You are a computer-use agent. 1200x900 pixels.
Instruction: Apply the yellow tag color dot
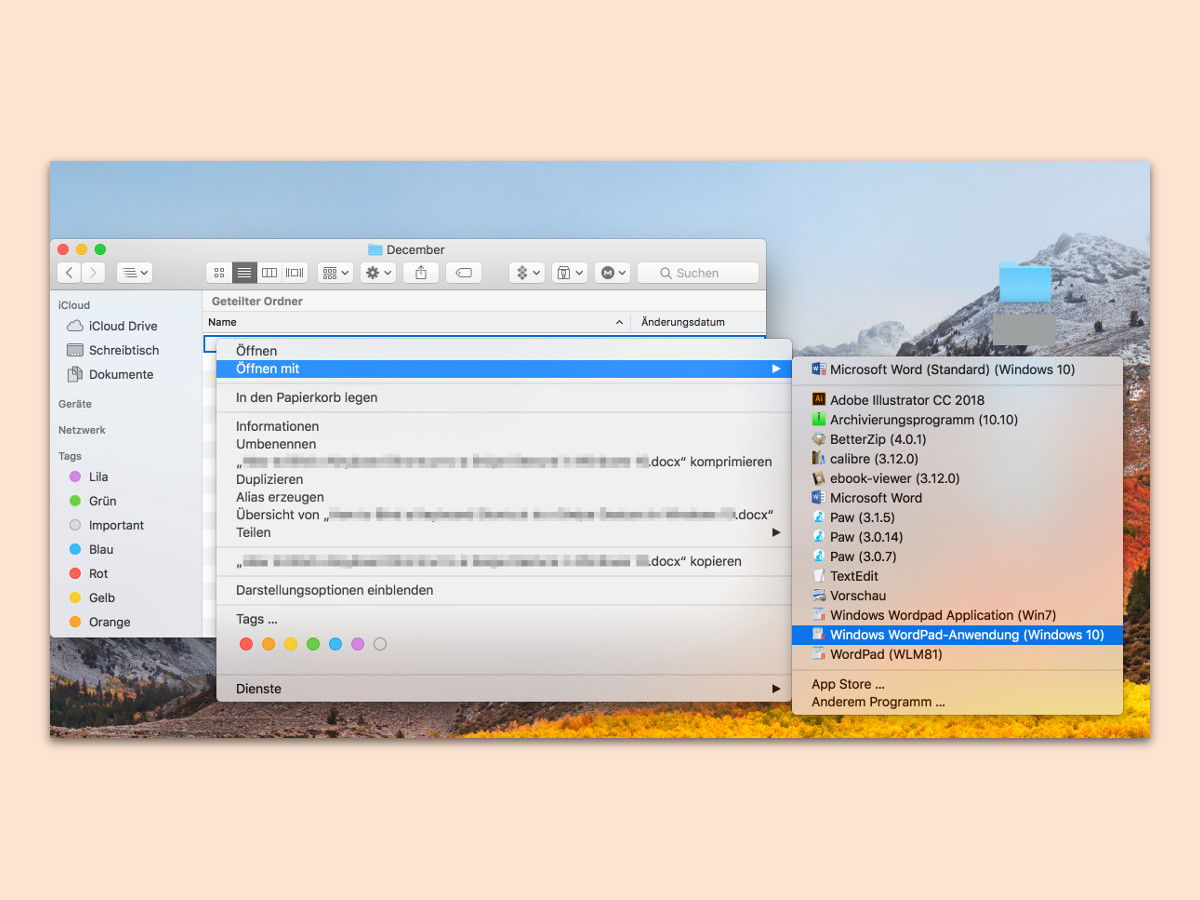click(290, 644)
